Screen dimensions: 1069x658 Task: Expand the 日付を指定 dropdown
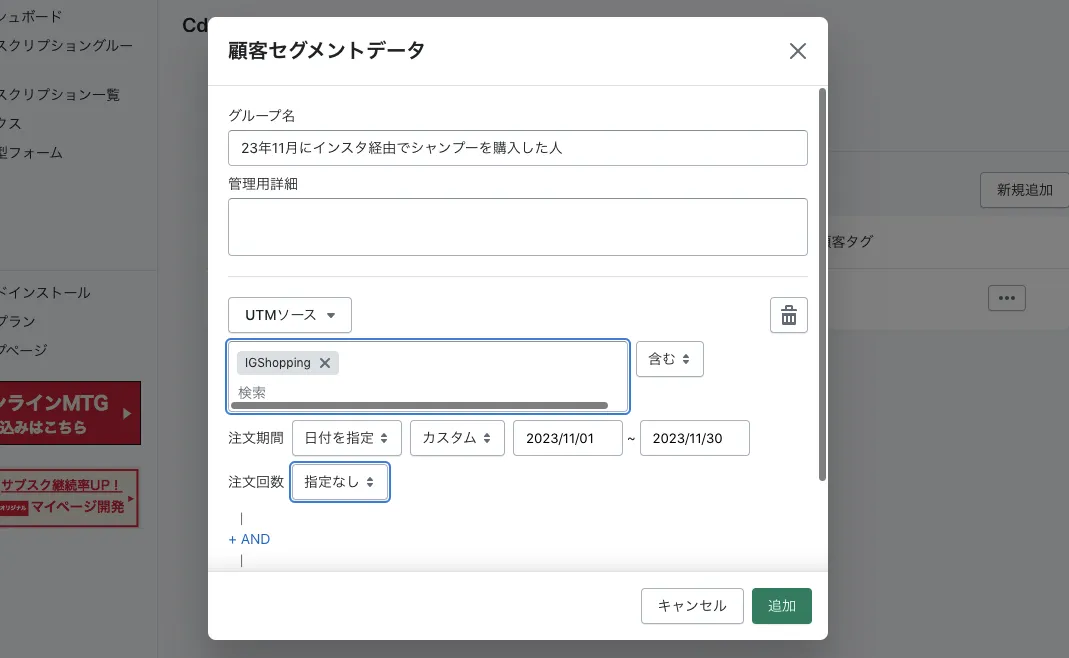pos(346,438)
